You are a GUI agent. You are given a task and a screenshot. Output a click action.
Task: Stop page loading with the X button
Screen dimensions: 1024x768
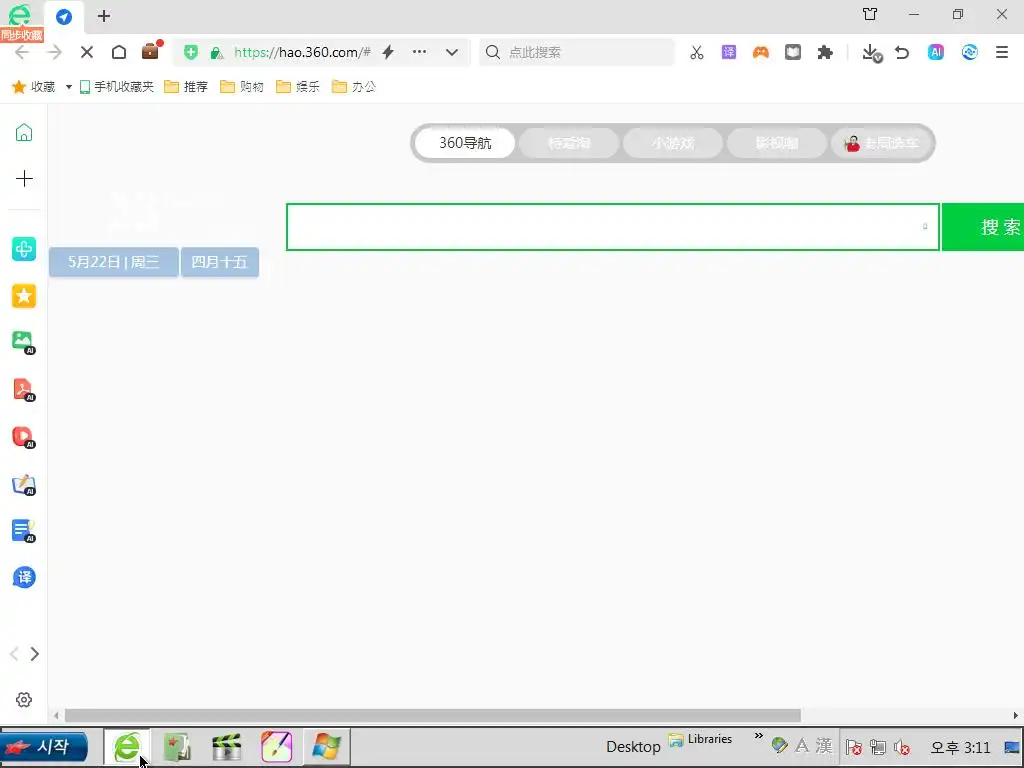[x=87, y=52]
